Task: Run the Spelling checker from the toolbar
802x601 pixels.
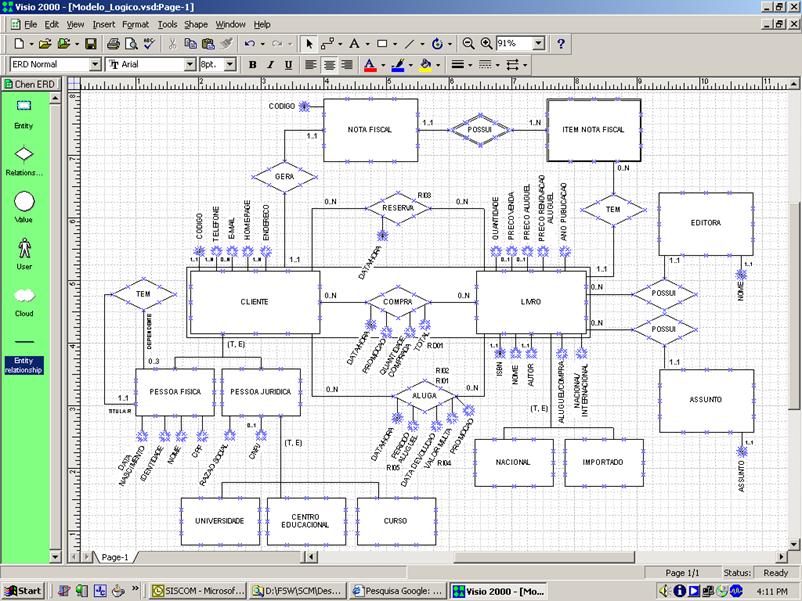Action: tap(147, 43)
